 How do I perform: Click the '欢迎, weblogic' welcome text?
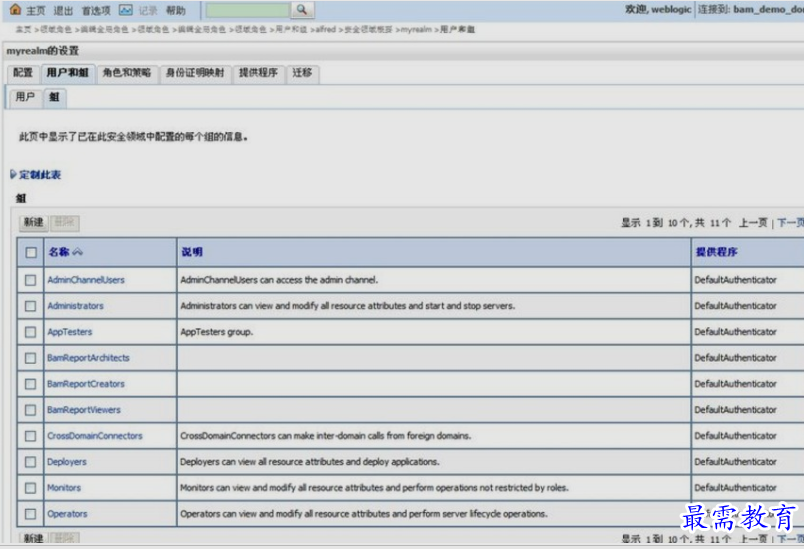tap(658, 9)
